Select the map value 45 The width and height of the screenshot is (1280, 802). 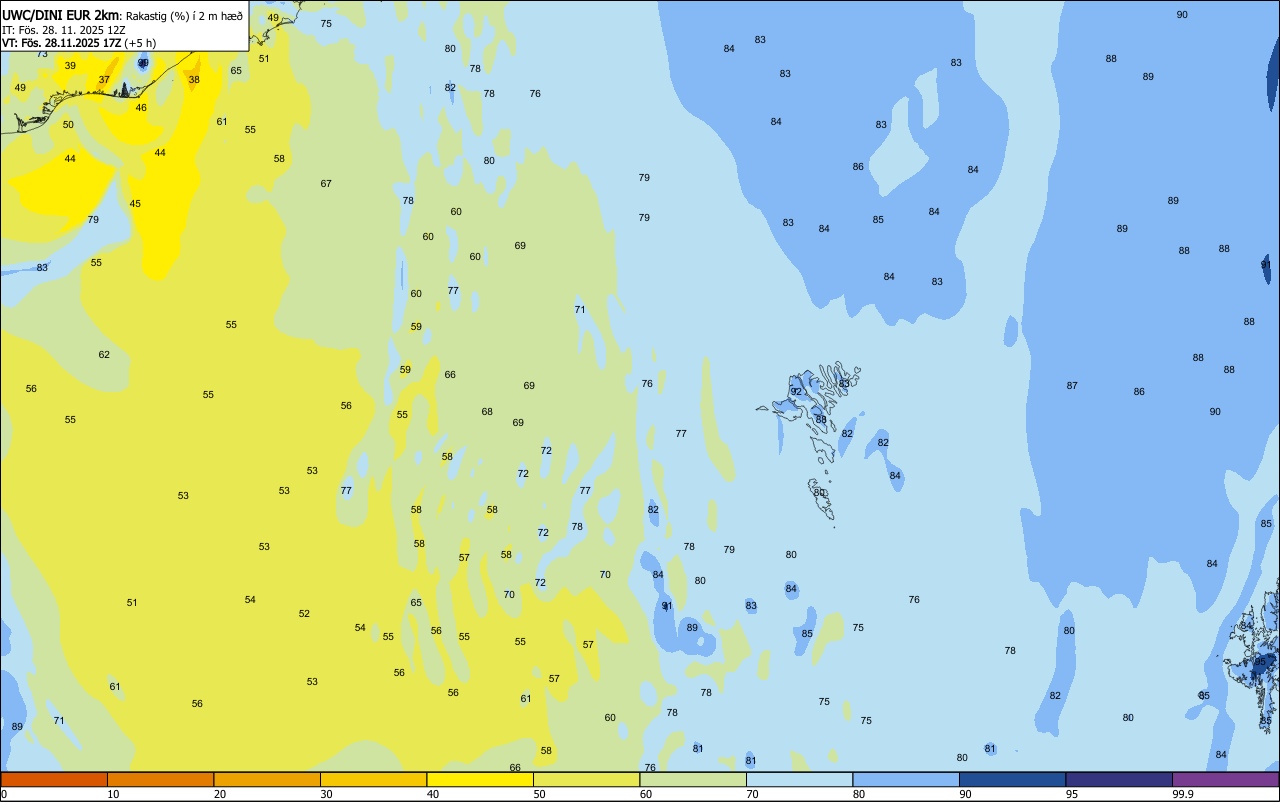coord(135,204)
